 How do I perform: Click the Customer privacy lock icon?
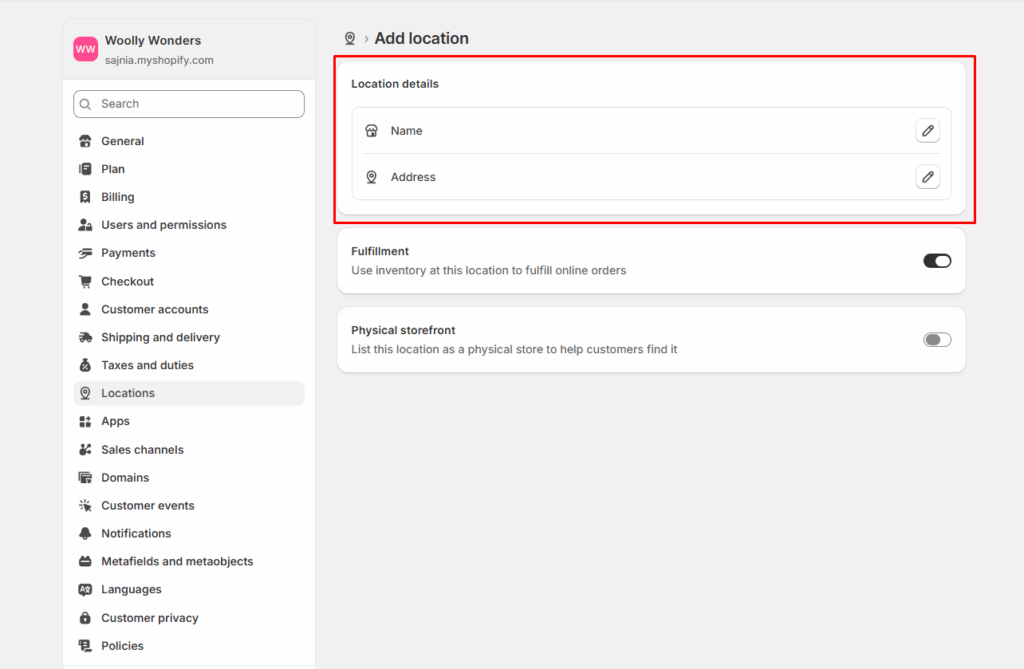pos(85,618)
